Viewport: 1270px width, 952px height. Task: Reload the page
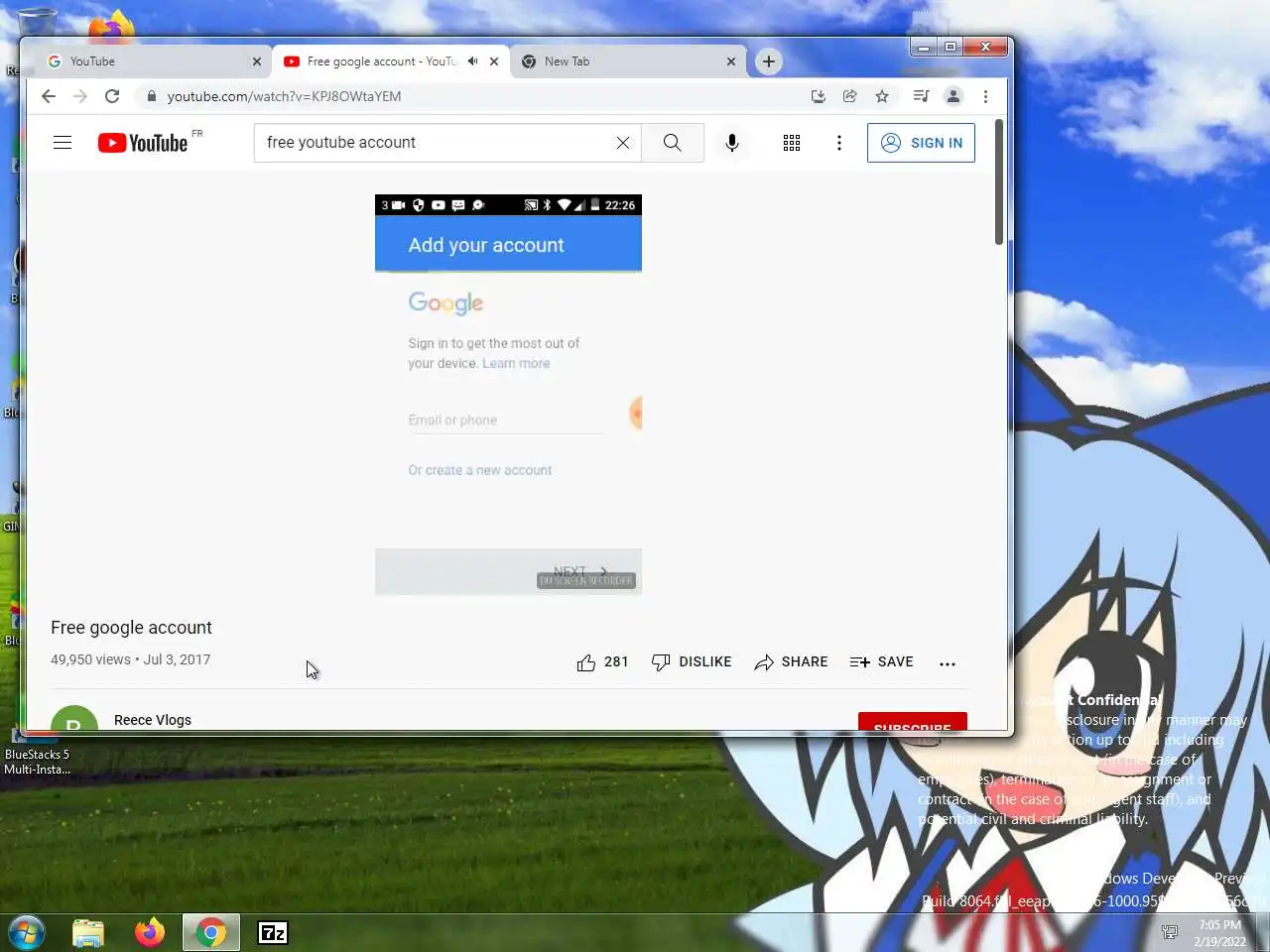coord(112,96)
